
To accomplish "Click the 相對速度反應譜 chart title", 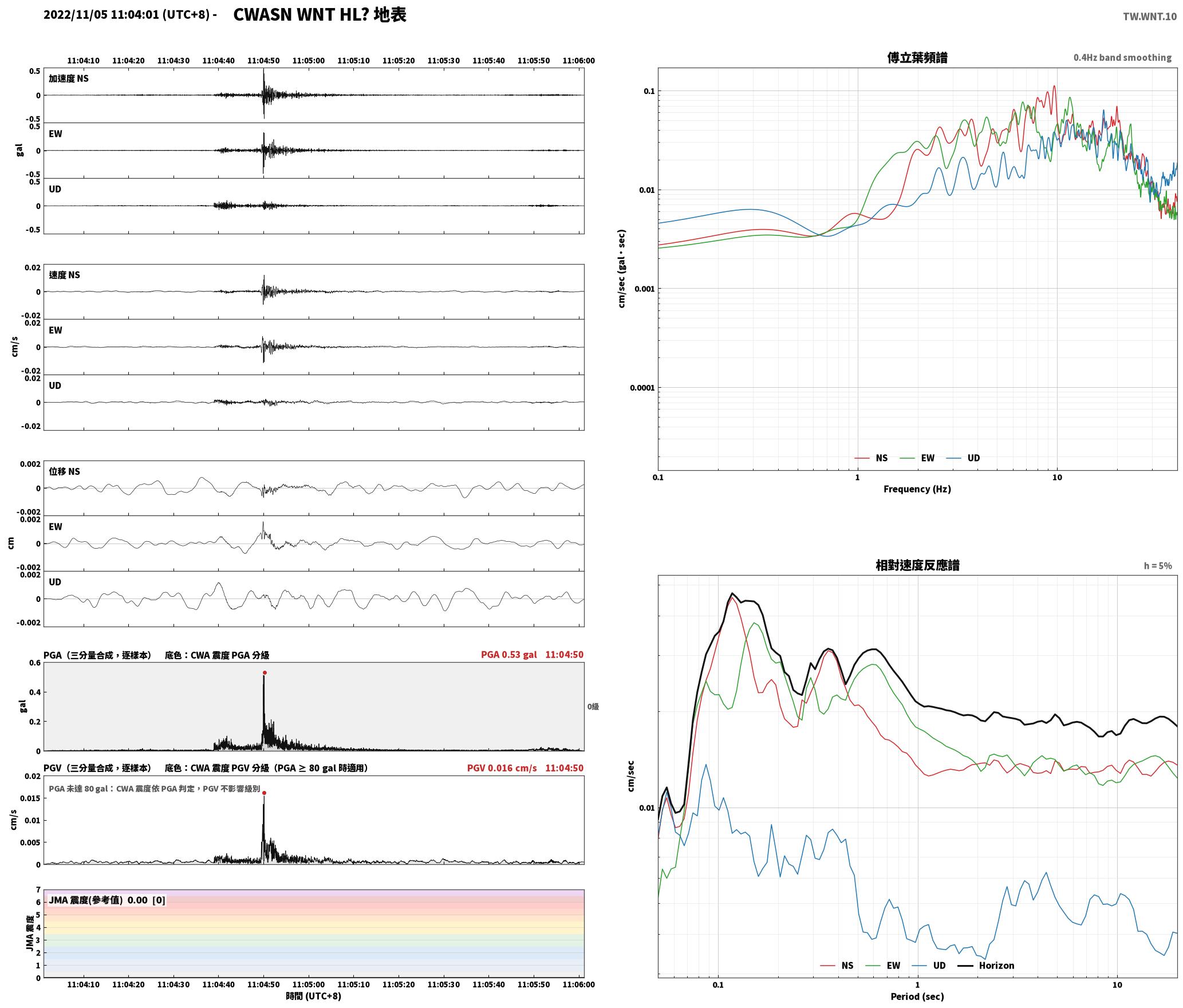I will coord(917,565).
